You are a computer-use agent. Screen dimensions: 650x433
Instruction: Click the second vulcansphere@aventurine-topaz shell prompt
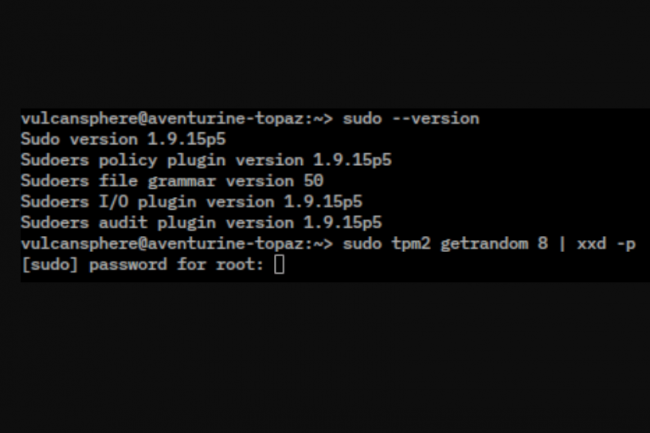[176, 244]
